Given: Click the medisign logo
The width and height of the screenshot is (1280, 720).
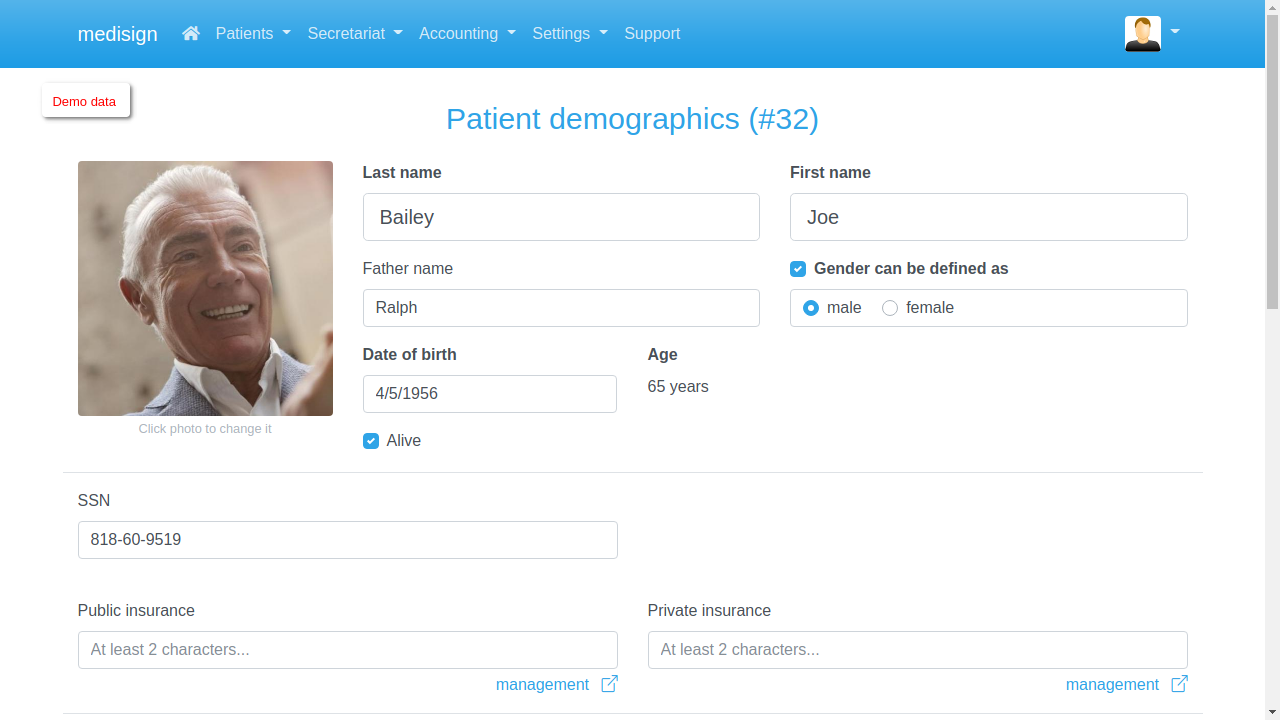Looking at the screenshot, I should pos(117,33).
